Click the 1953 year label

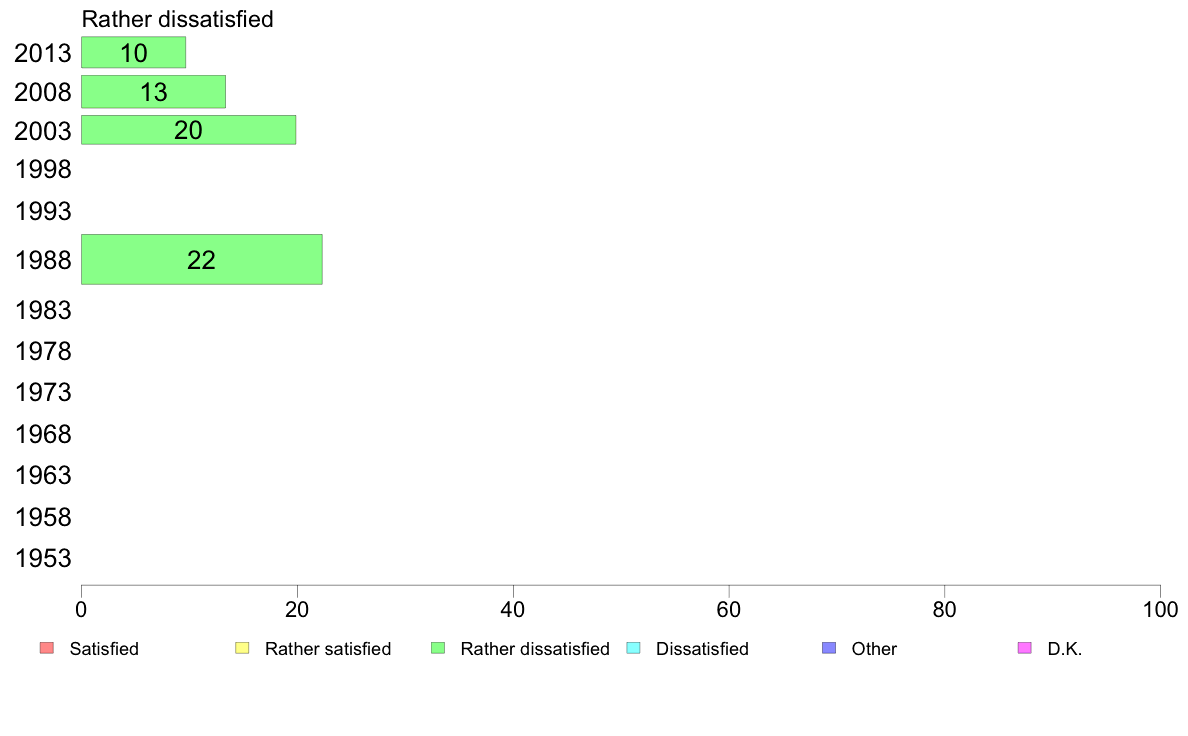point(43,559)
